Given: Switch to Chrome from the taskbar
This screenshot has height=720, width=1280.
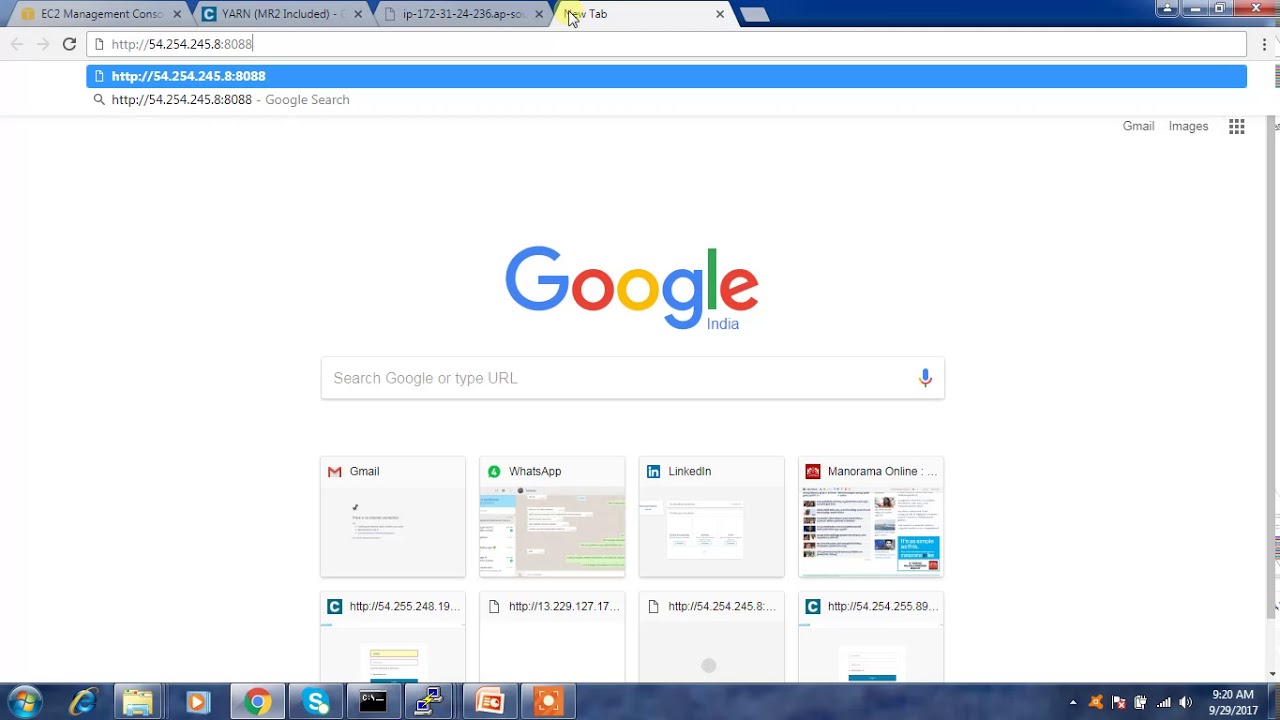Looking at the screenshot, I should [257, 702].
